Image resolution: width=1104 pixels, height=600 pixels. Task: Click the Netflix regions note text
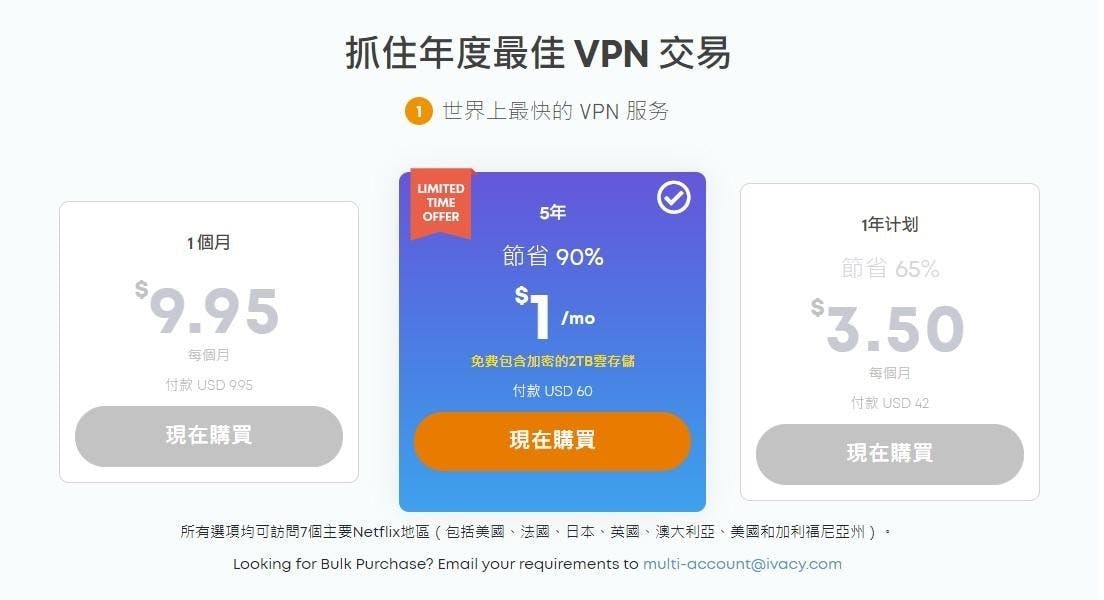(536, 532)
